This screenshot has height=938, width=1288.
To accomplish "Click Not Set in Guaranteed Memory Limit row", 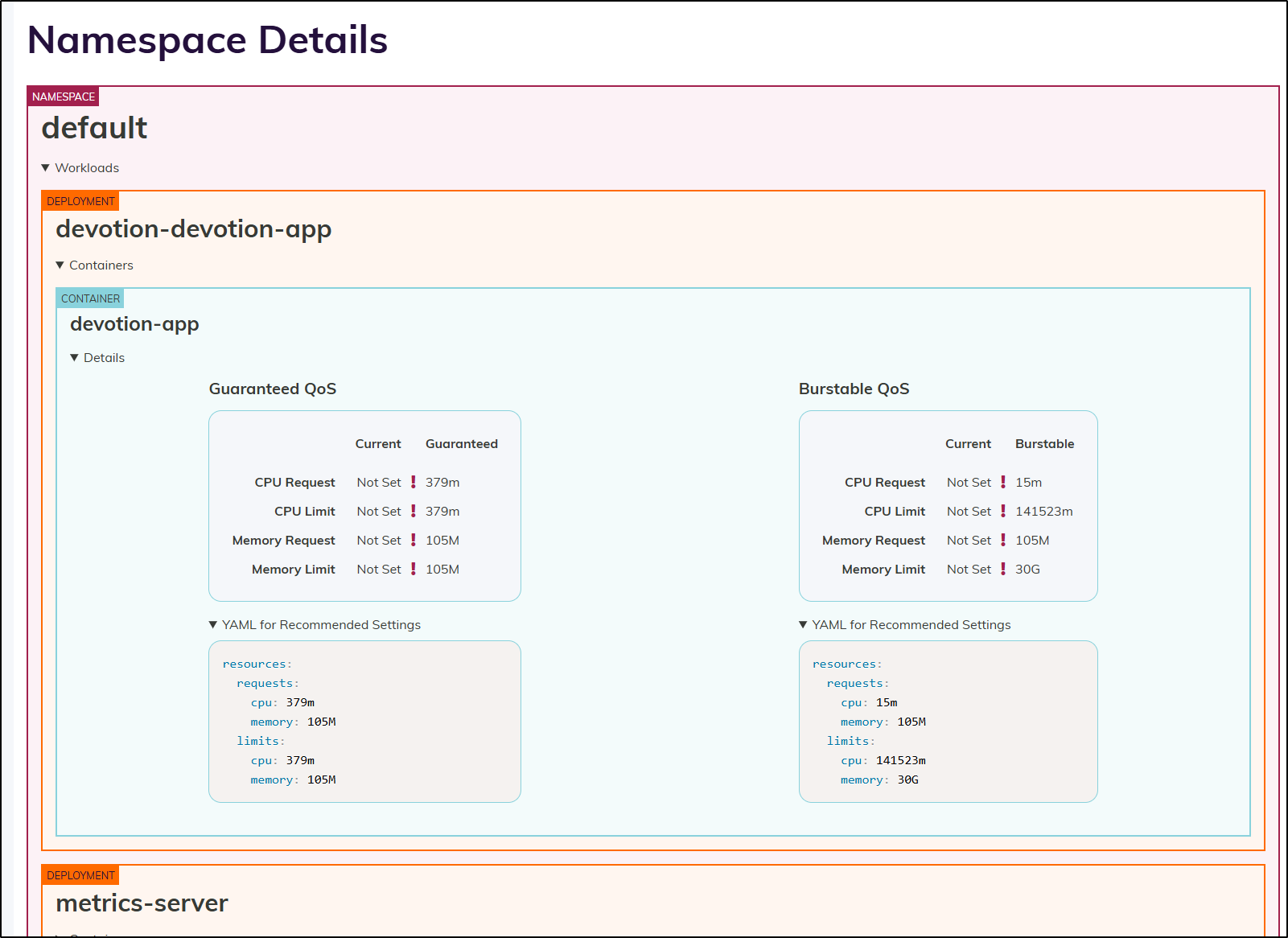I will pos(379,569).
